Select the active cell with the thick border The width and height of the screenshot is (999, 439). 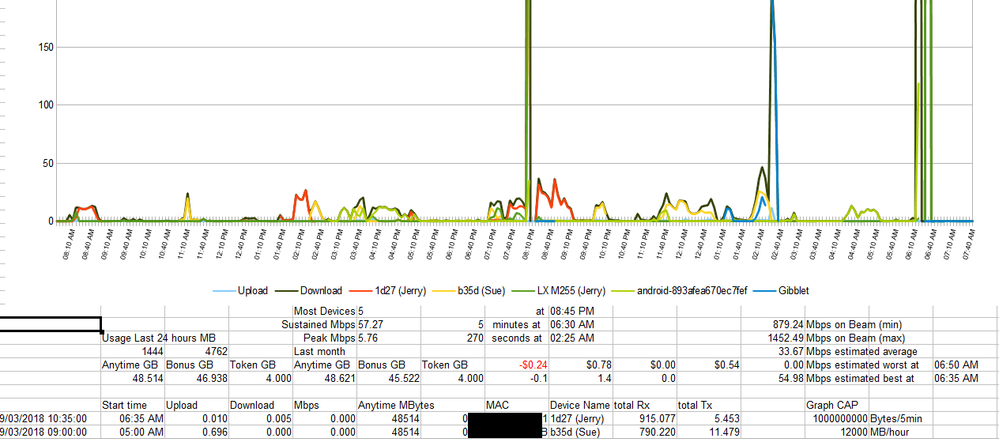[x=50, y=324]
